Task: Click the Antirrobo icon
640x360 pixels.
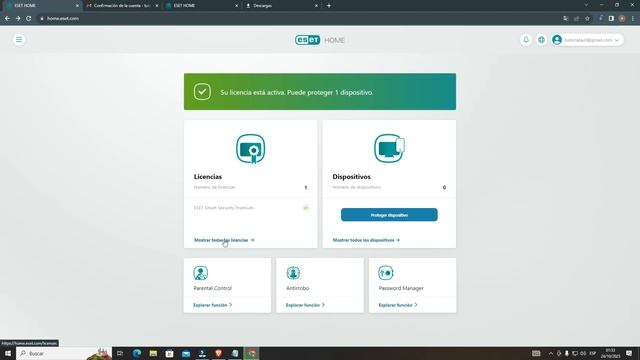Action: 293,273
